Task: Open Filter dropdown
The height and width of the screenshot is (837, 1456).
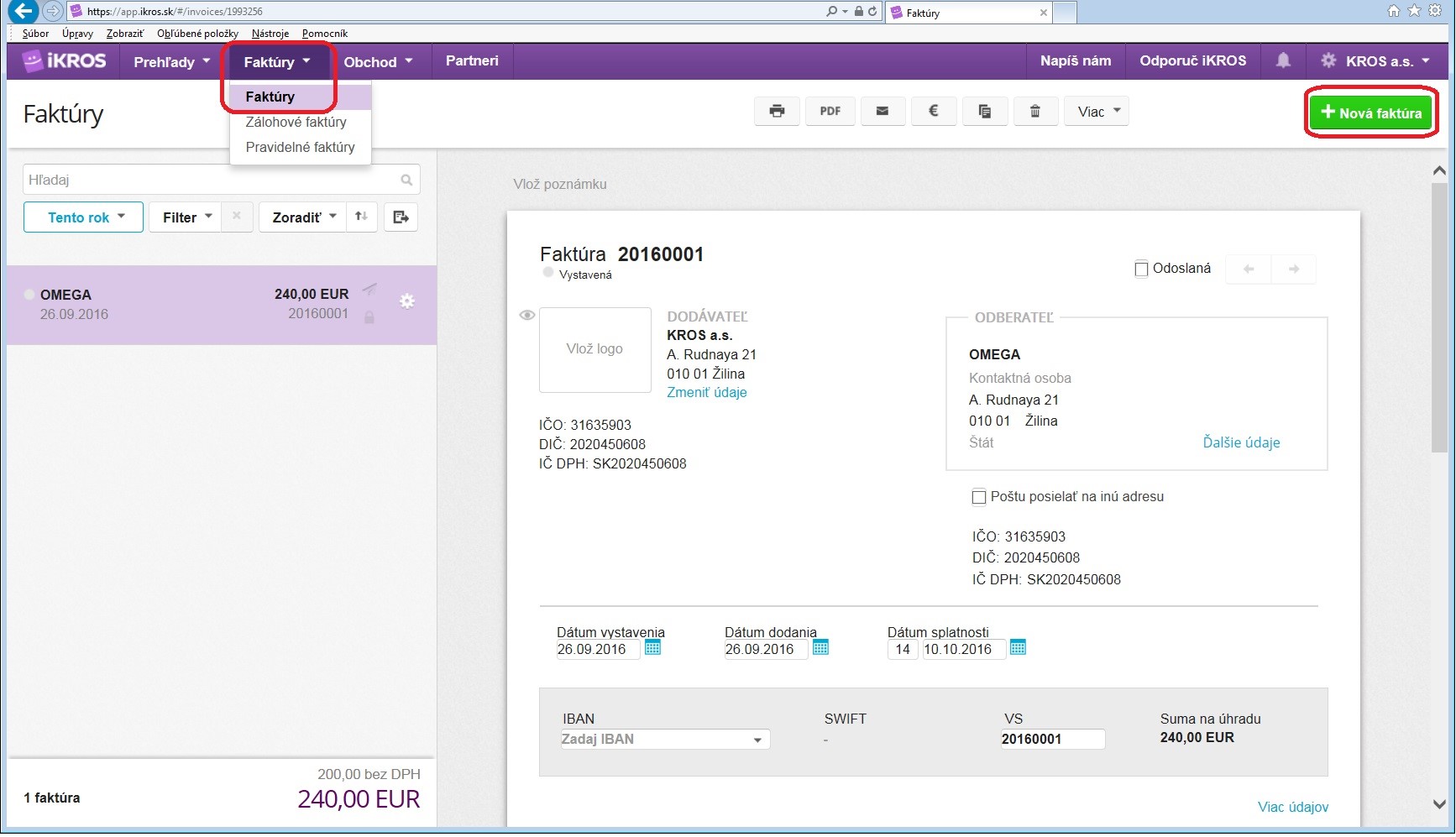Action: (186, 217)
